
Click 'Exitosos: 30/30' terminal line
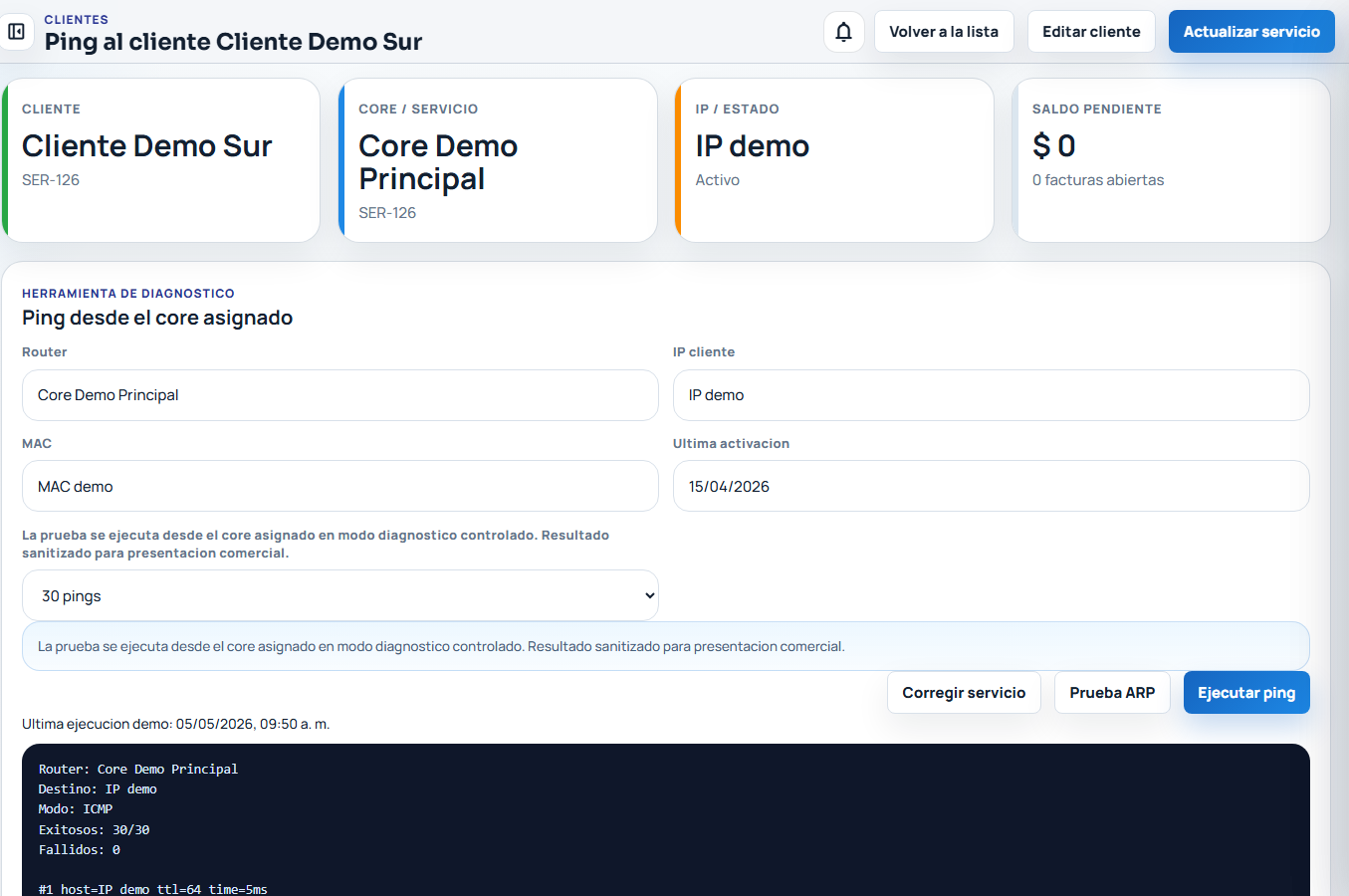pos(94,829)
